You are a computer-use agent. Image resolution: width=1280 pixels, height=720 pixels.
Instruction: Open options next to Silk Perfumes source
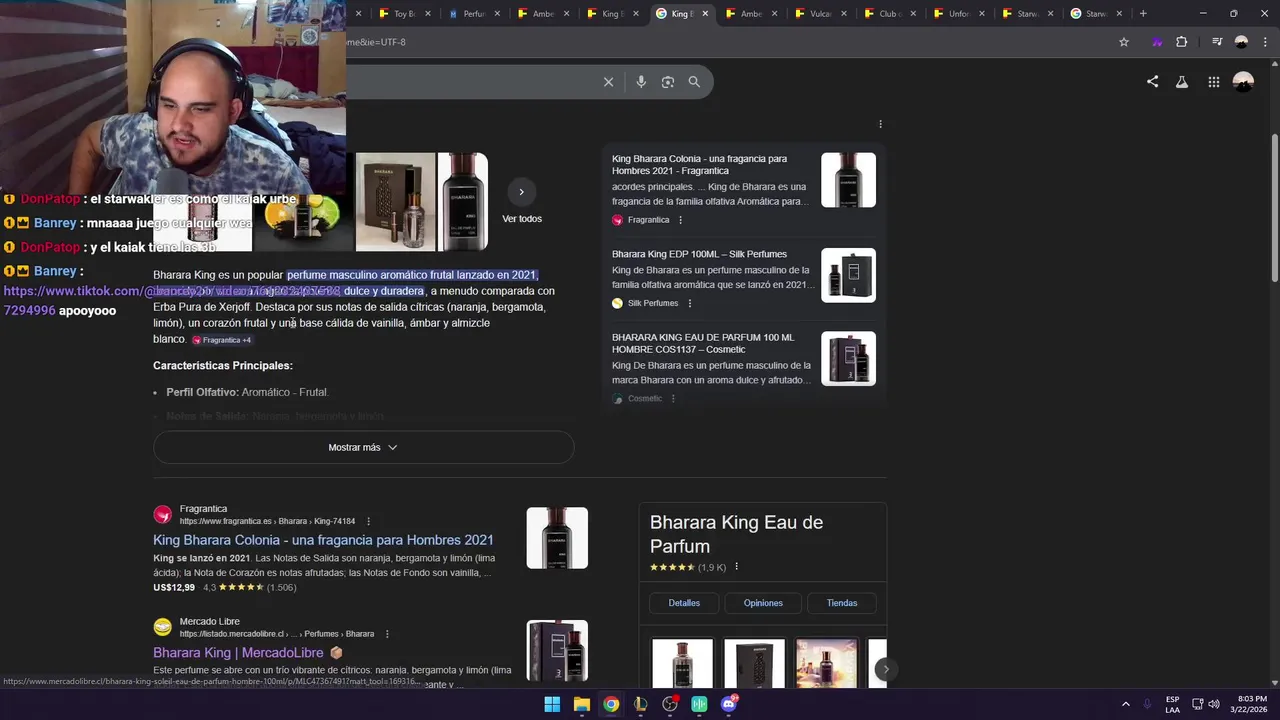coord(689,303)
